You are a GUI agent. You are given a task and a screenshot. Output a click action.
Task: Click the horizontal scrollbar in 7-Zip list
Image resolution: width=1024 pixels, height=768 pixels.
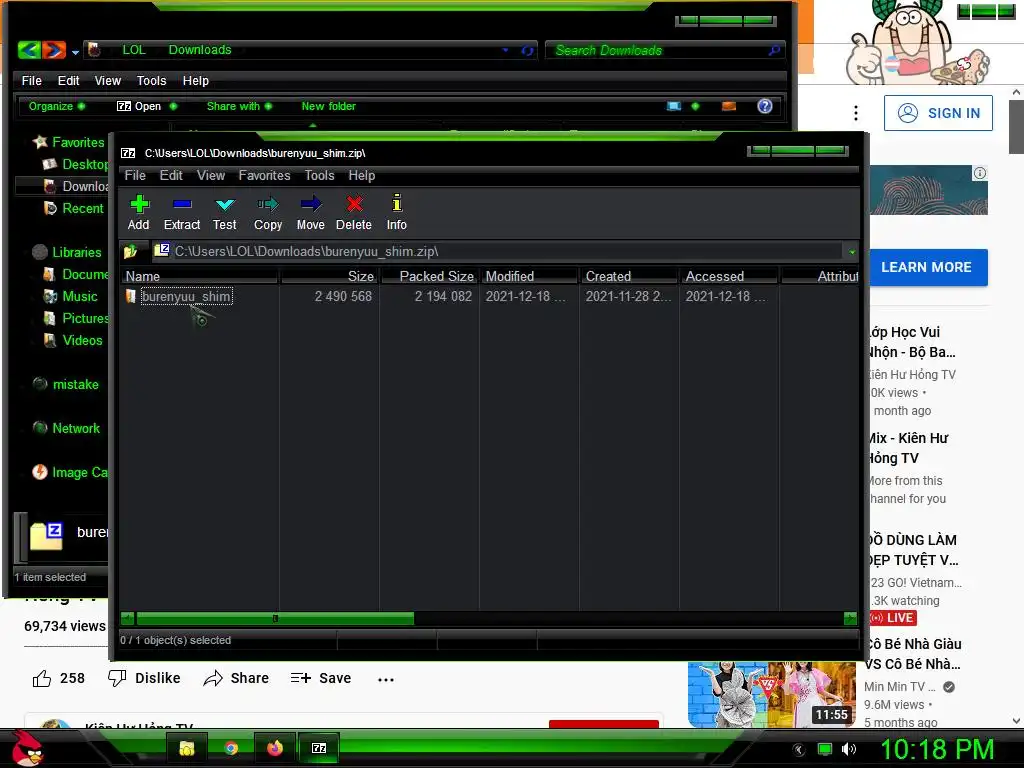click(x=275, y=618)
